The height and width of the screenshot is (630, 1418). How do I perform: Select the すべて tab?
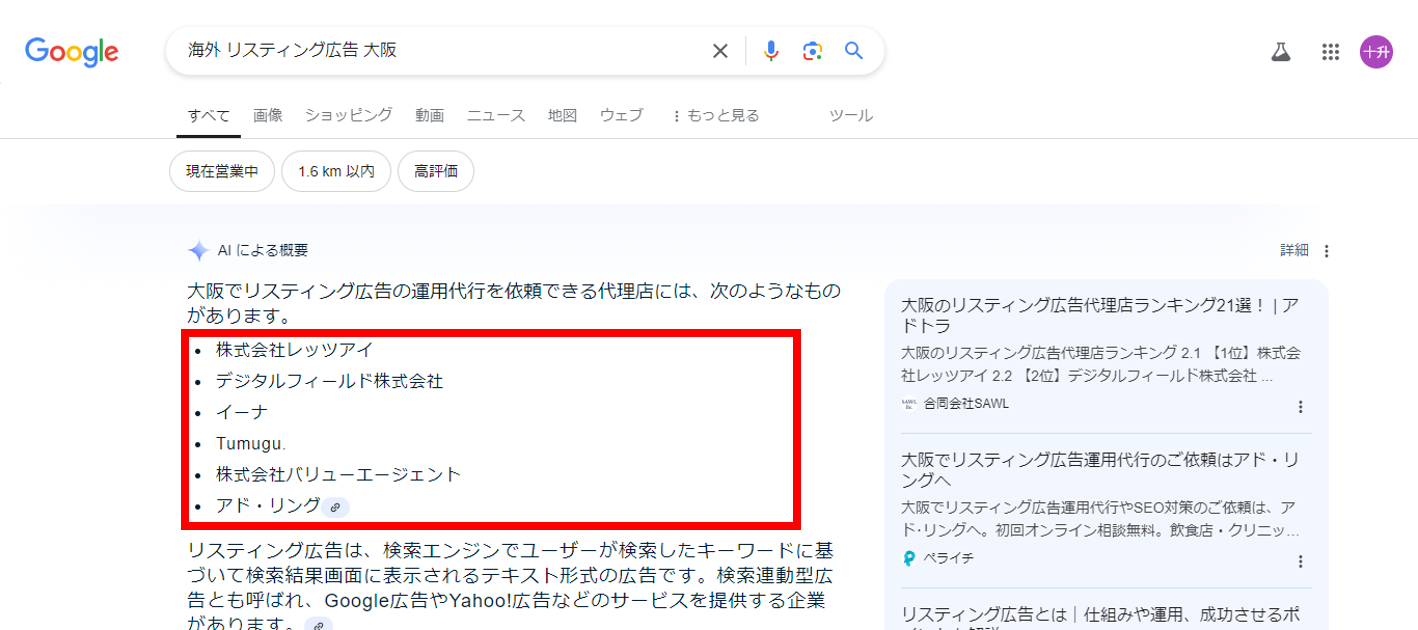point(209,115)
